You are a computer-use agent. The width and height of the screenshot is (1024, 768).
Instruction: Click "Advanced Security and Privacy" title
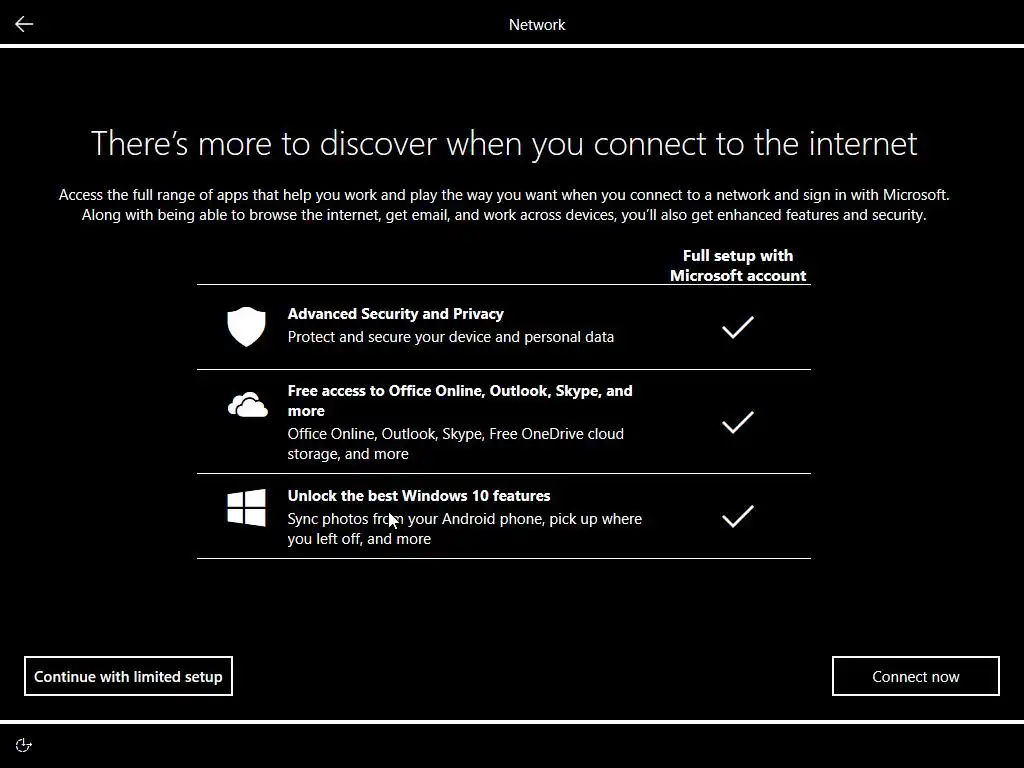point(396,313)
